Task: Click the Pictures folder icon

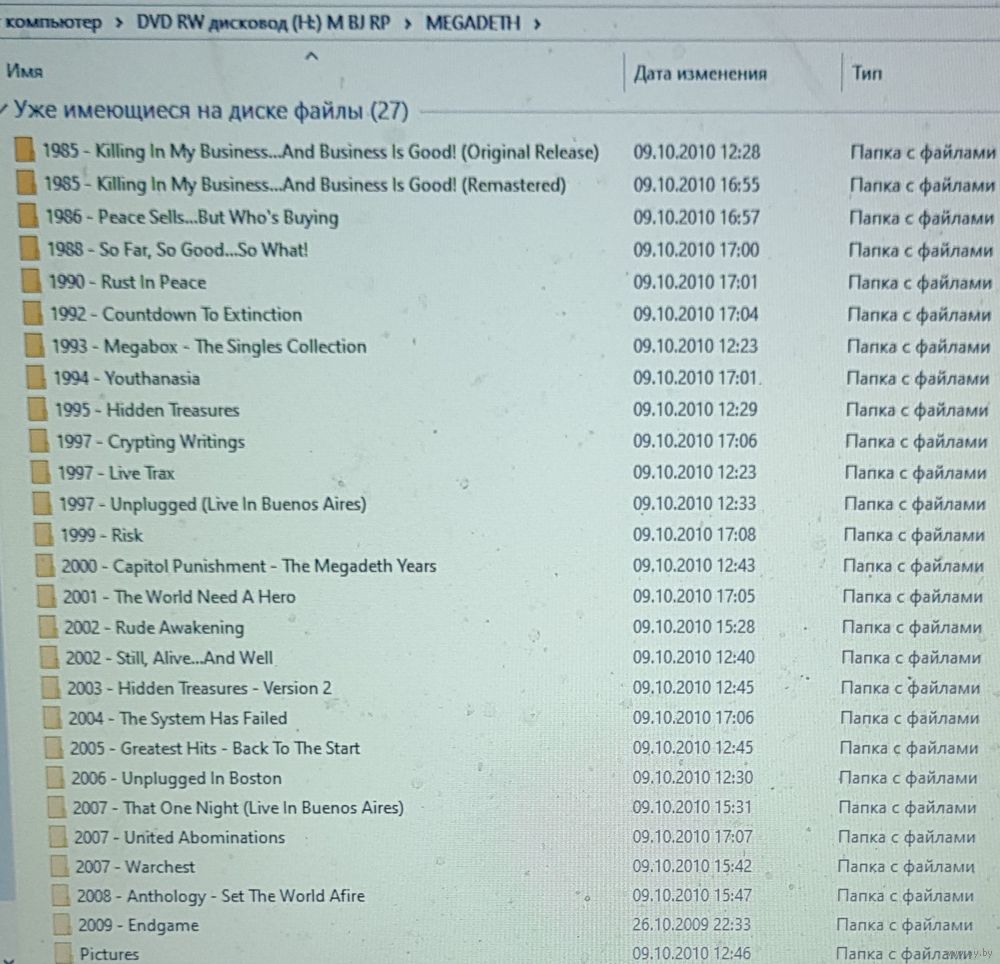Action: tap(63, 953)
